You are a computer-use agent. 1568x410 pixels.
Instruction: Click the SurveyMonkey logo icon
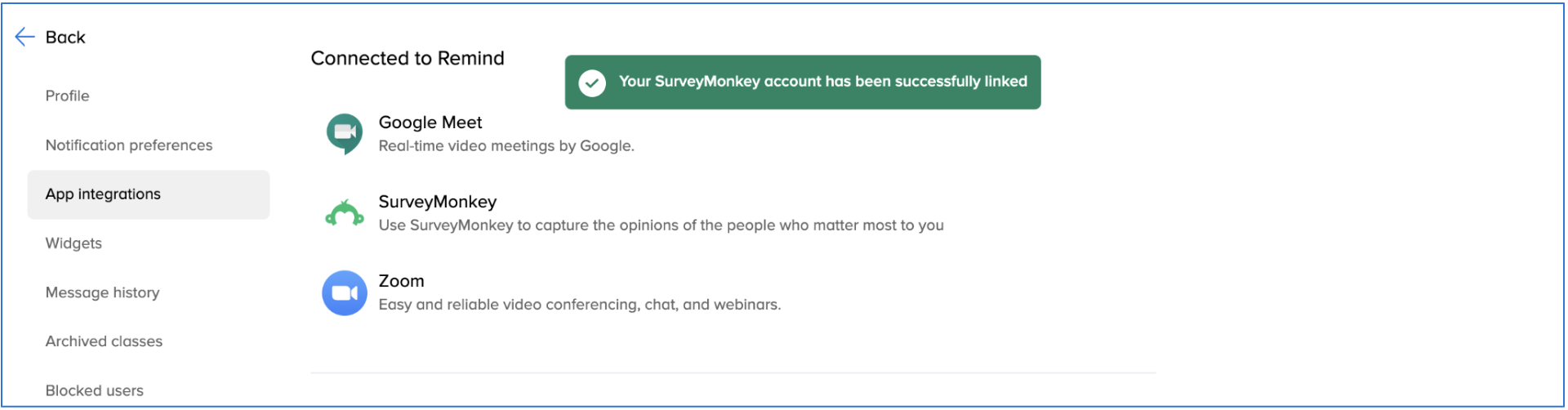point(345,213)
